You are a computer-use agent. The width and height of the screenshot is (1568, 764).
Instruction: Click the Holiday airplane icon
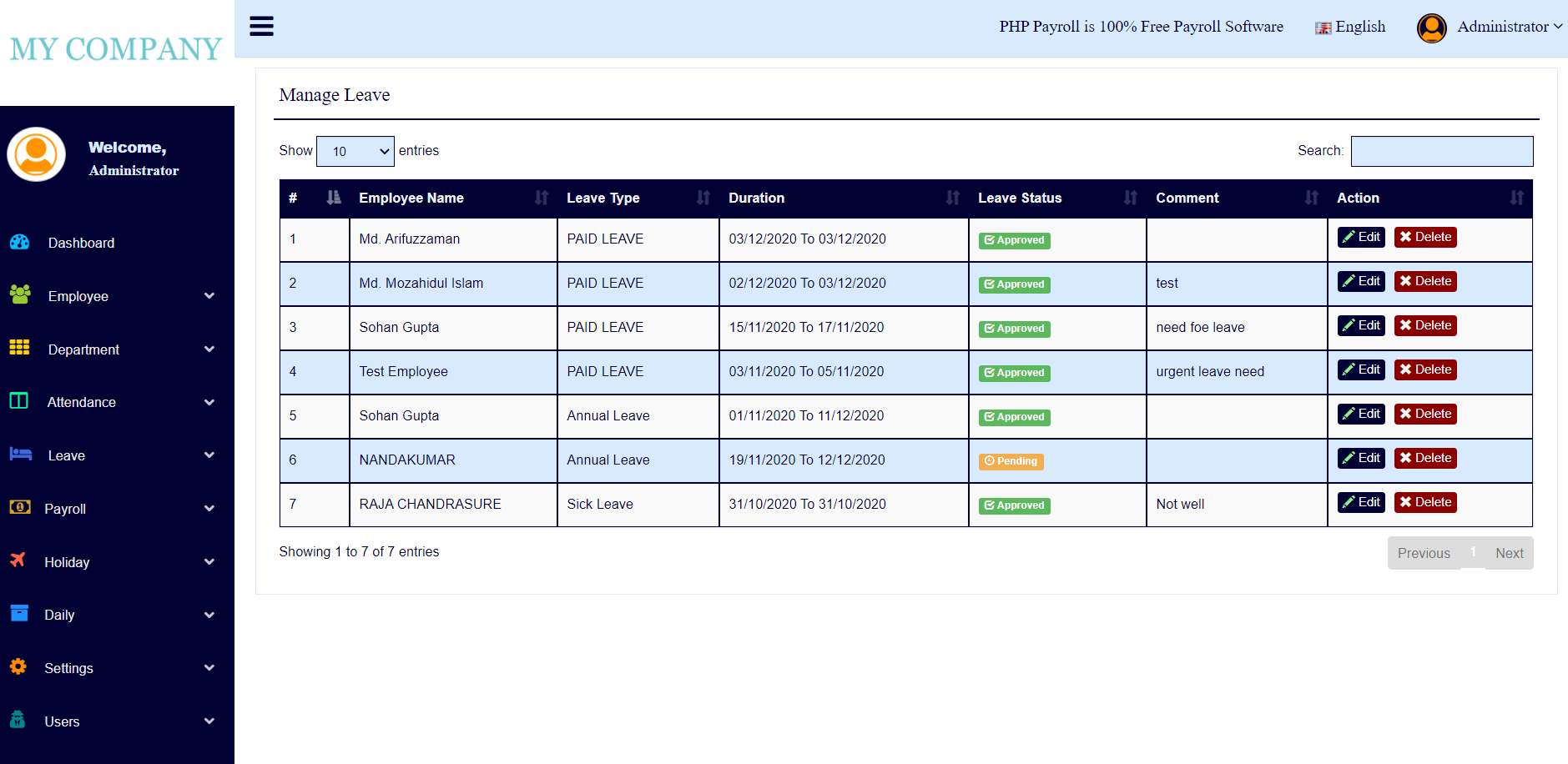[x=19, y=561]
